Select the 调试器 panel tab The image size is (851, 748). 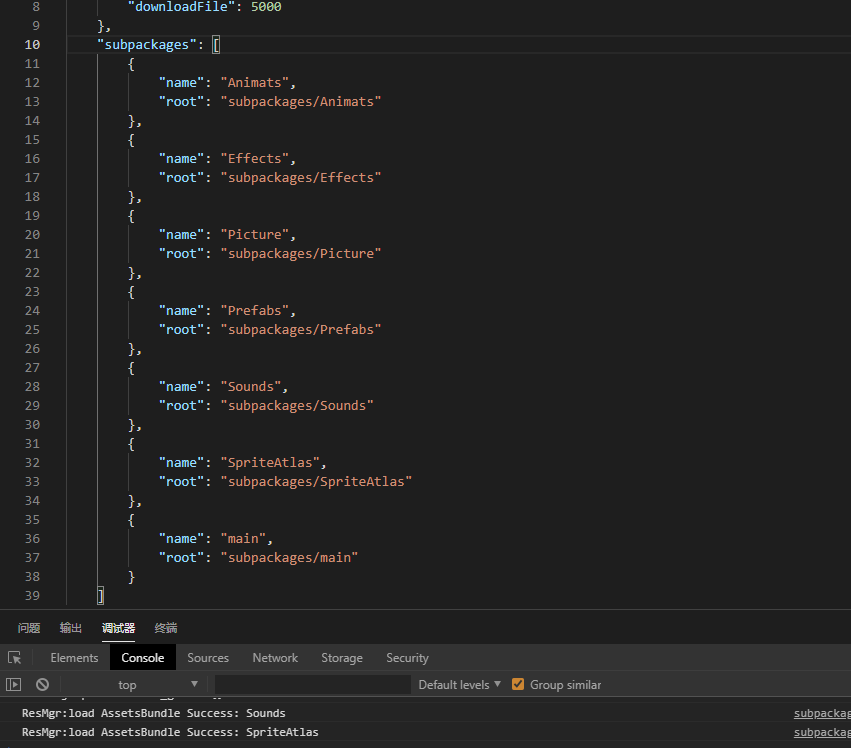point(118,628)
